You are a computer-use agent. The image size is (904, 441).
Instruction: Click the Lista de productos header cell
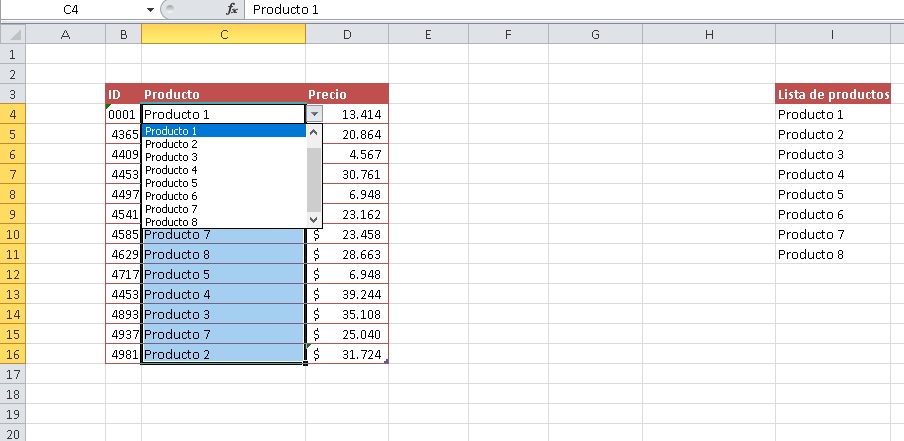pos(833,95)
